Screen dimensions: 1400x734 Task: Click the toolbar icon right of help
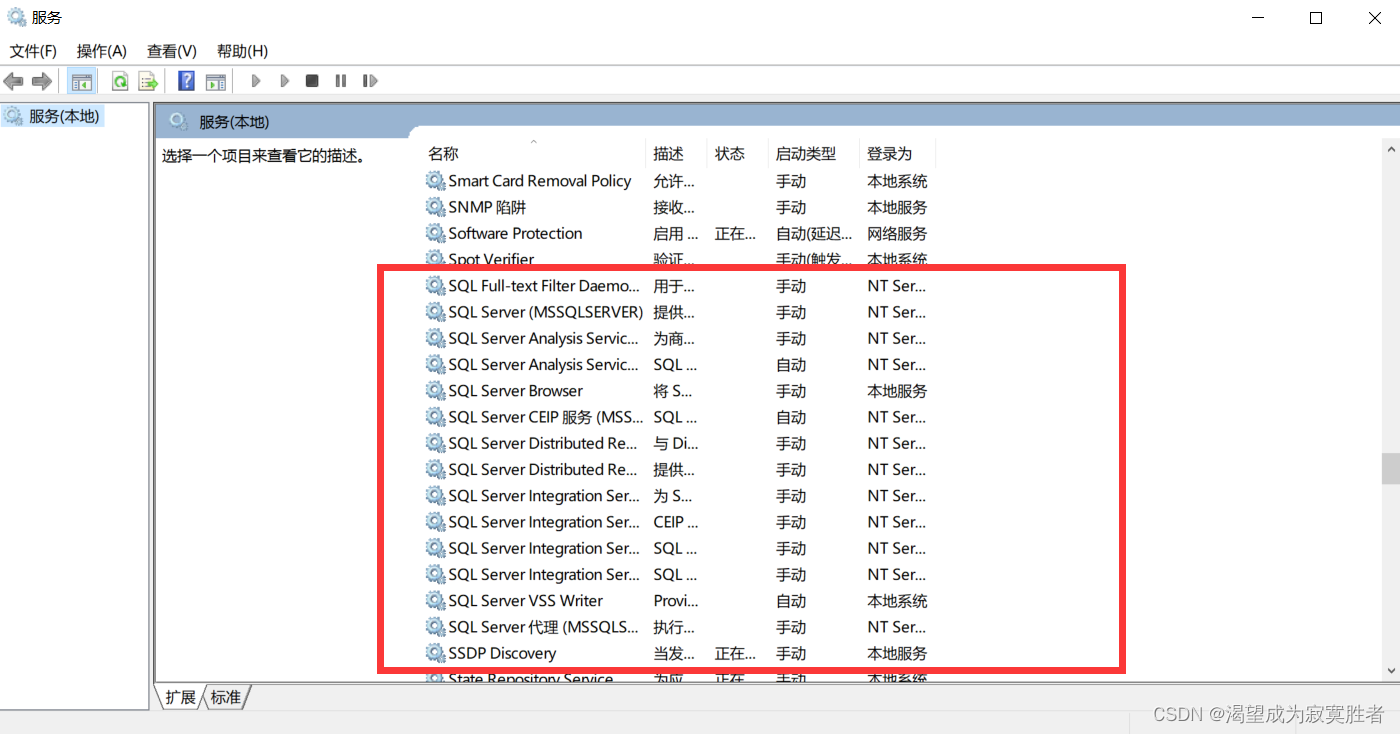pyautogui.click(x=215, y=81)
